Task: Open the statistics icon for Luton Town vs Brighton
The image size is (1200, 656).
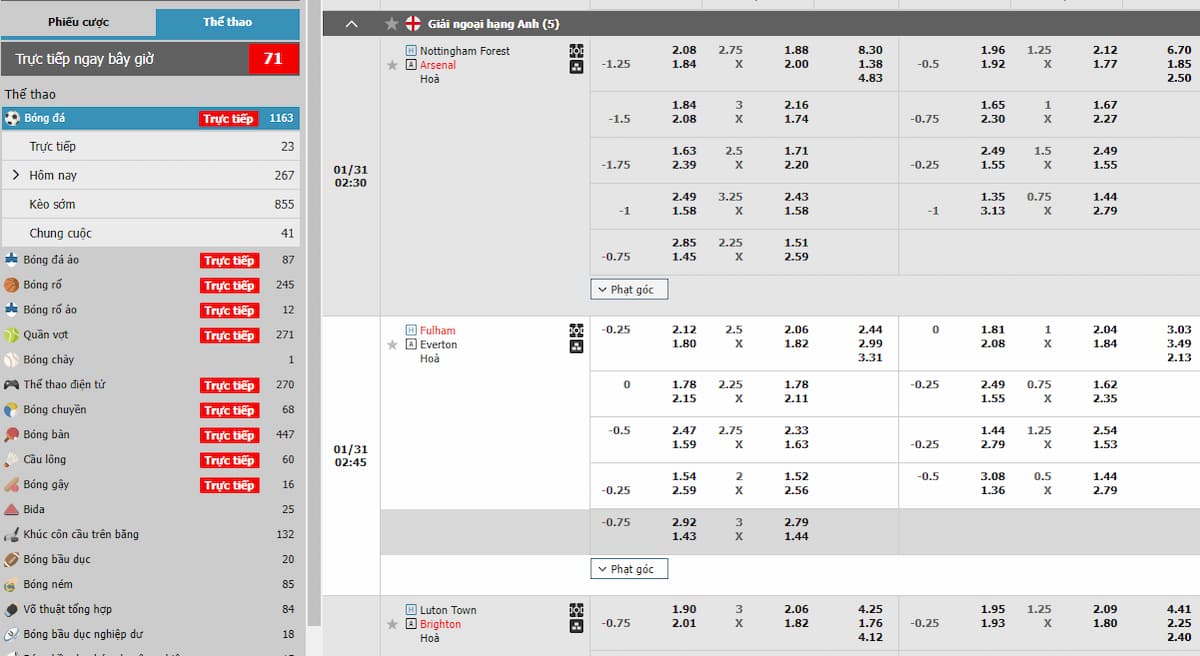Action: tap(576, 627)
